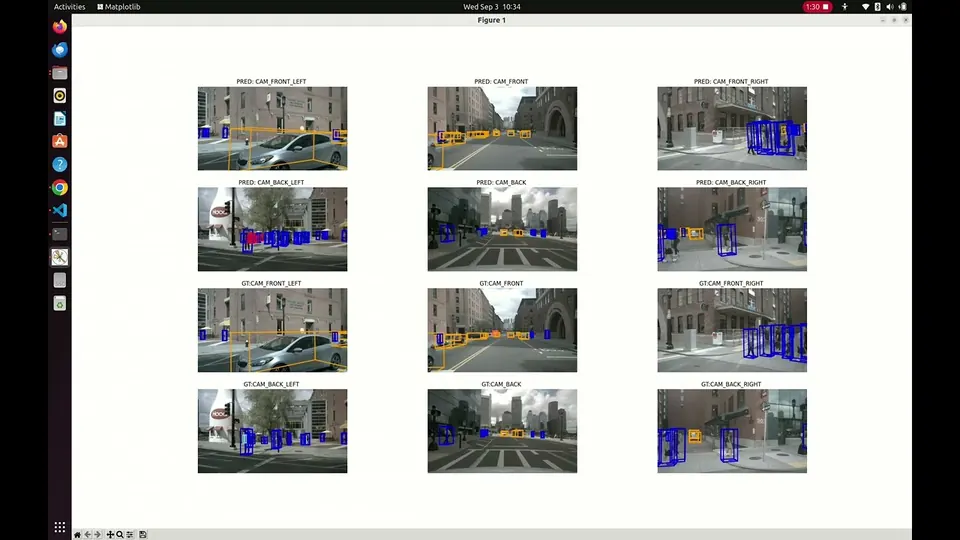Select the GT CAM_BACK_LEFT image
Image resolution: width=960 pixels, height=540 pixels.
tap(272, 431)
